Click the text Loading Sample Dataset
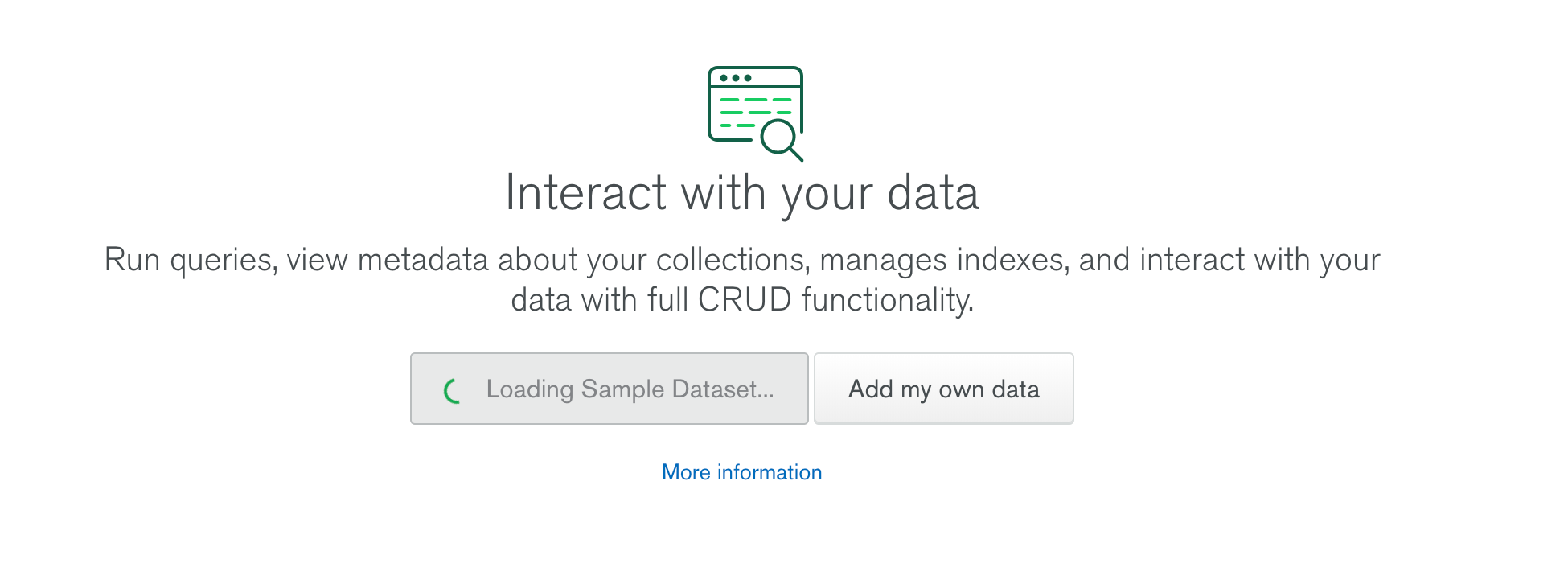The image size is (1568, 576). click(x=630, y=389)
